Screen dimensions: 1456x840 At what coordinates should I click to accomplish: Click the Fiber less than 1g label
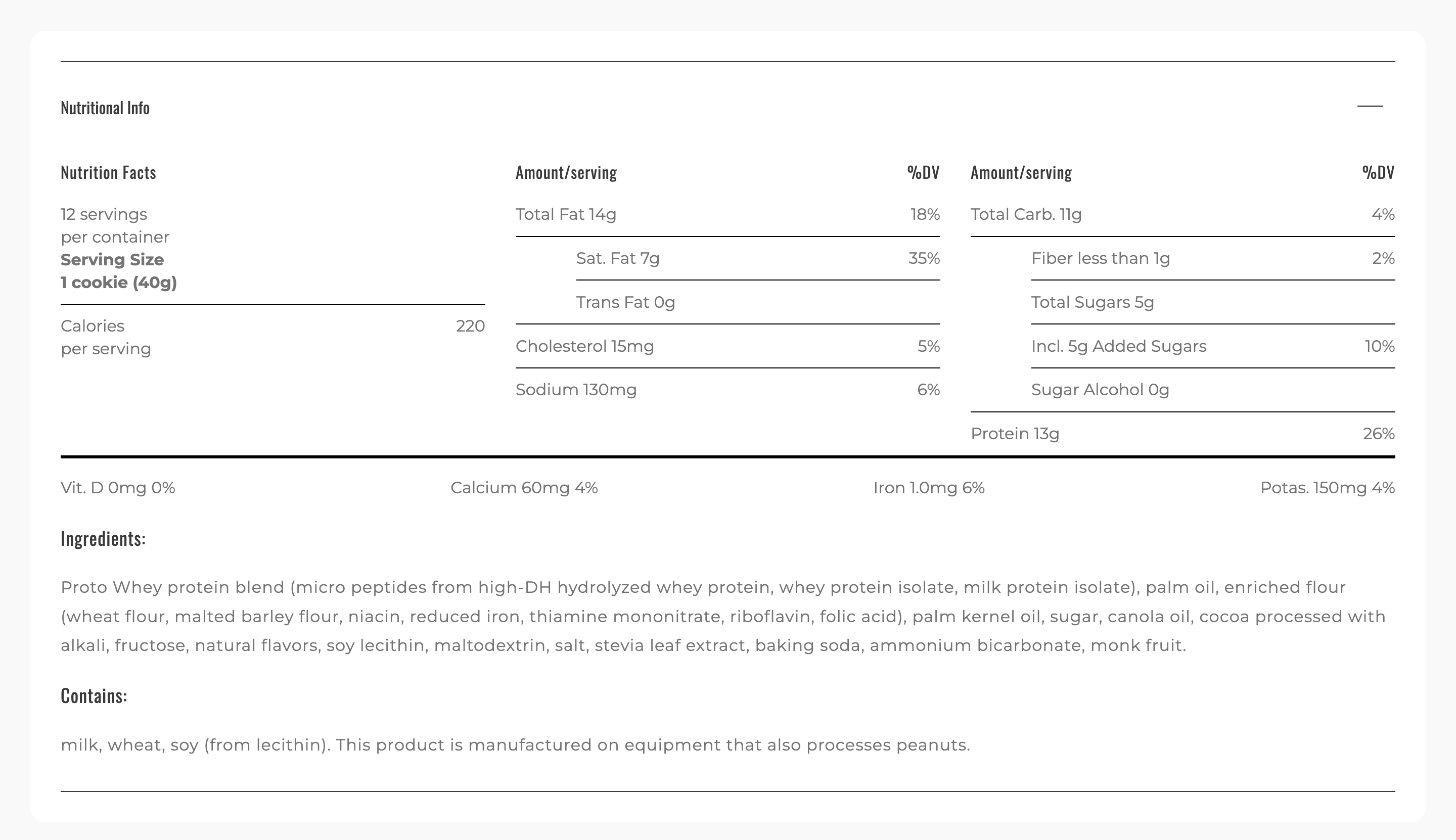click(x=1101, y=258)
